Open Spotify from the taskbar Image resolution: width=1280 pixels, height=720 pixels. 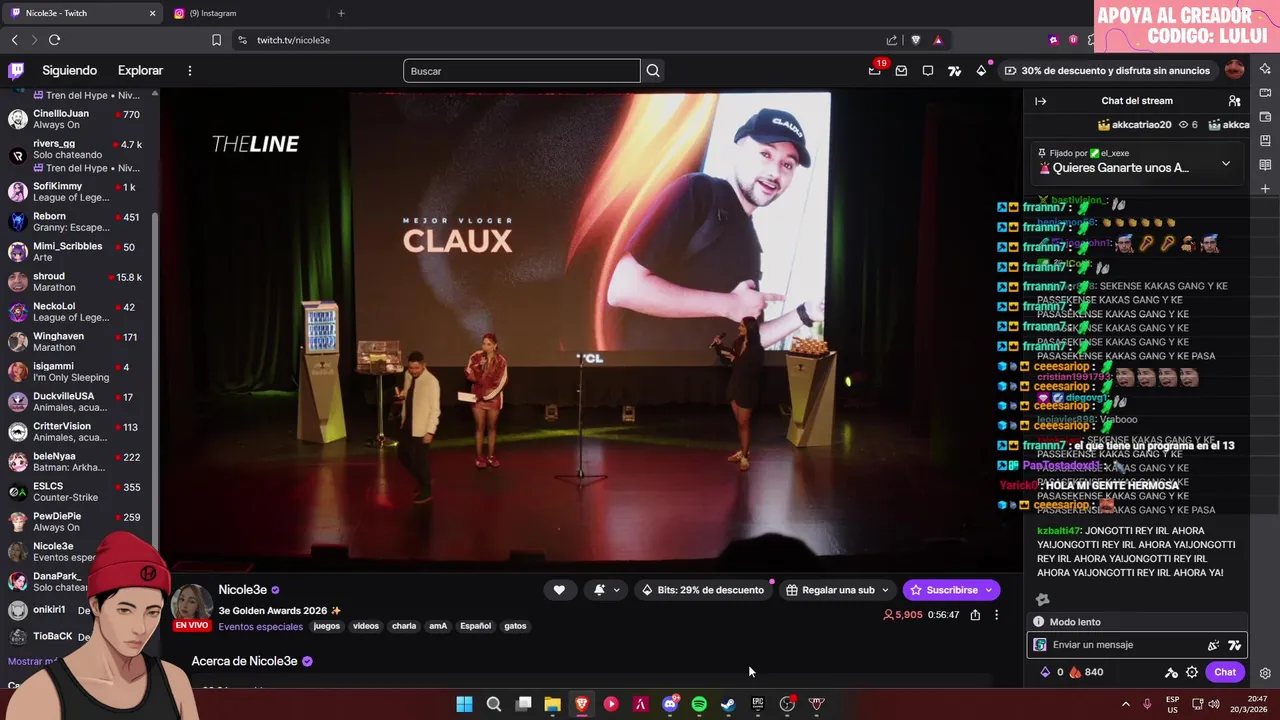pos(699,704)
